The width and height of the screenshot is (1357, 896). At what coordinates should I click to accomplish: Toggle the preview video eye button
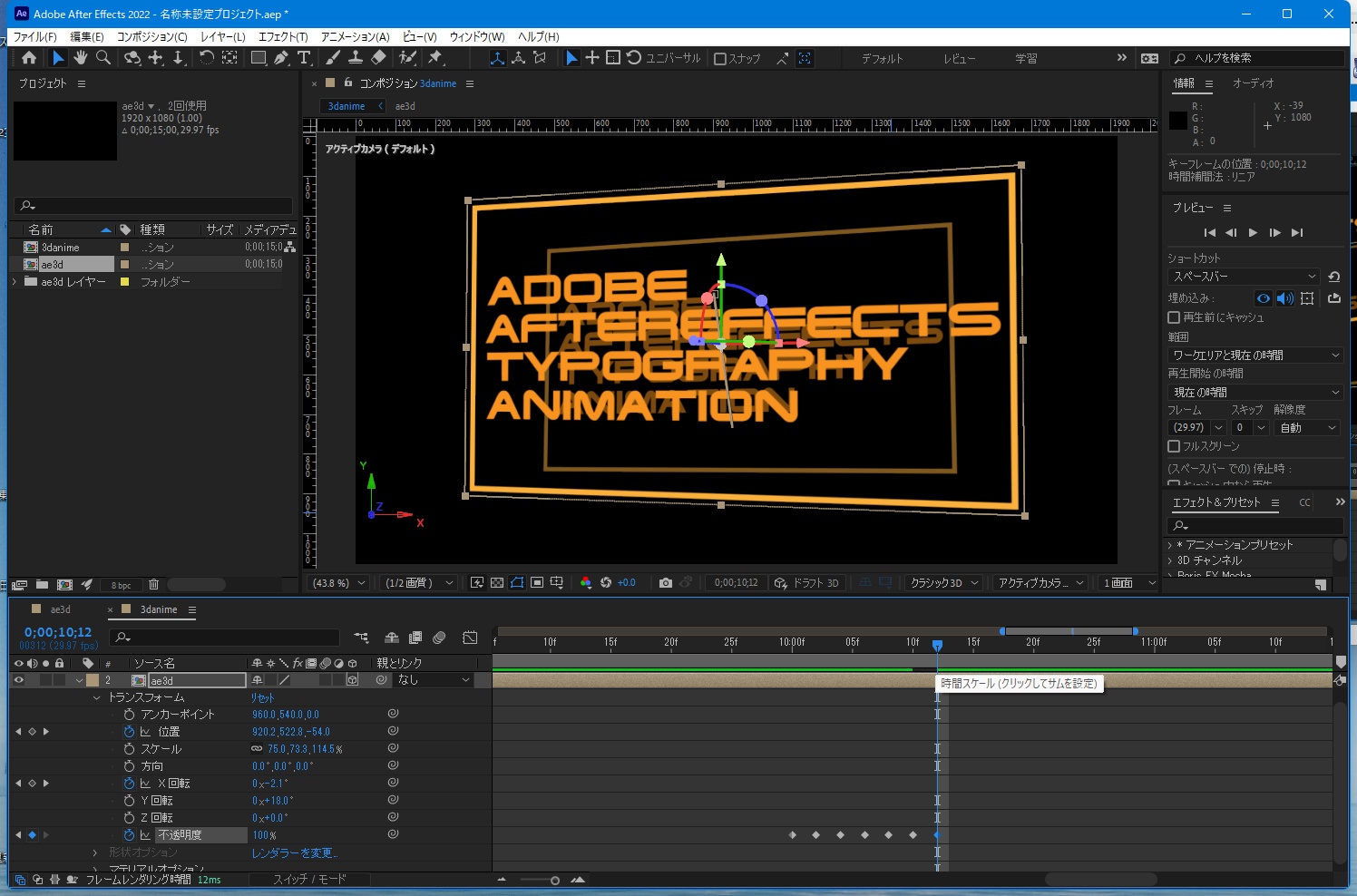[x=1263, y=298]
